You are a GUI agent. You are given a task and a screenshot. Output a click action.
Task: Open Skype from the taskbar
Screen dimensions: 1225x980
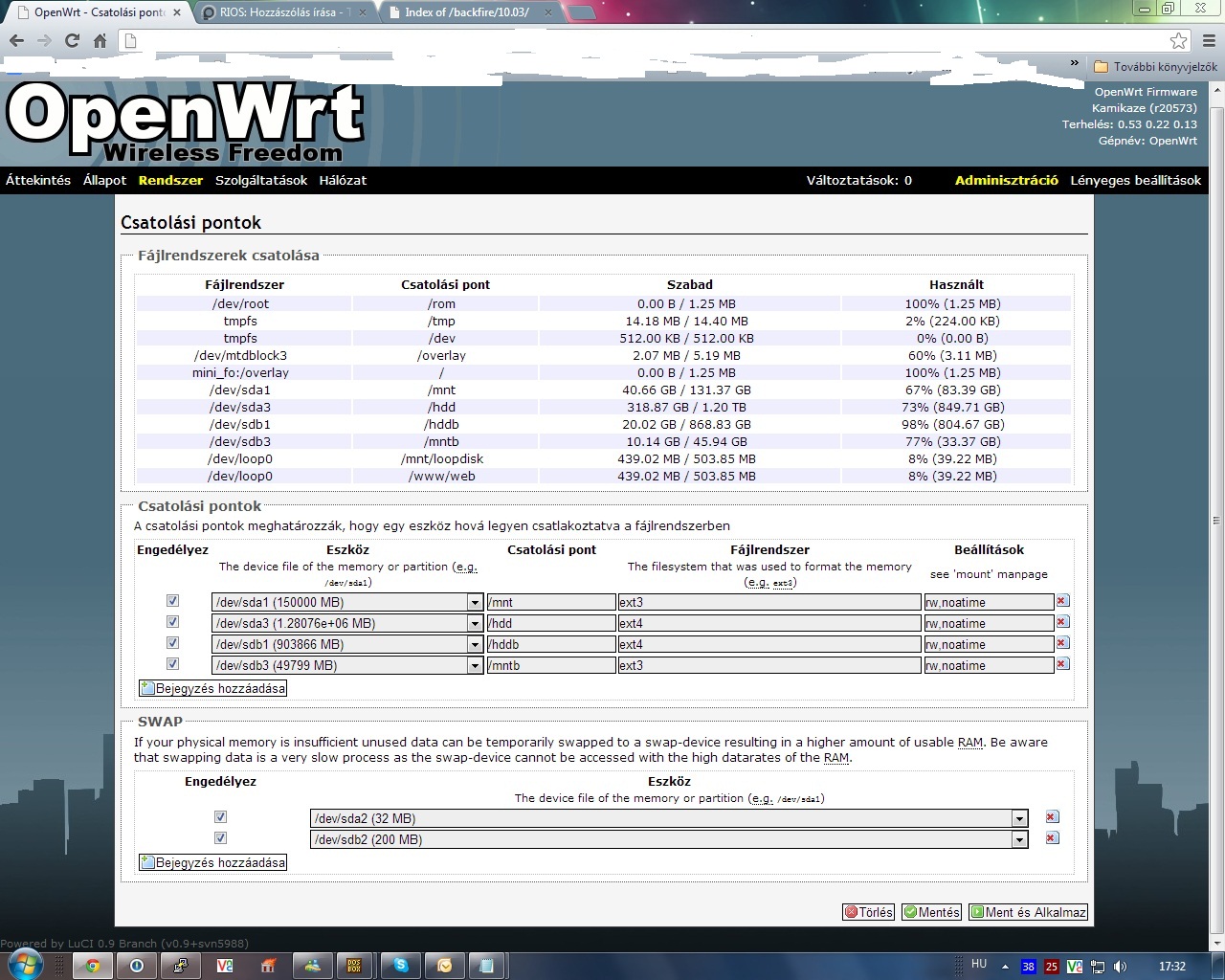[401, 966]
